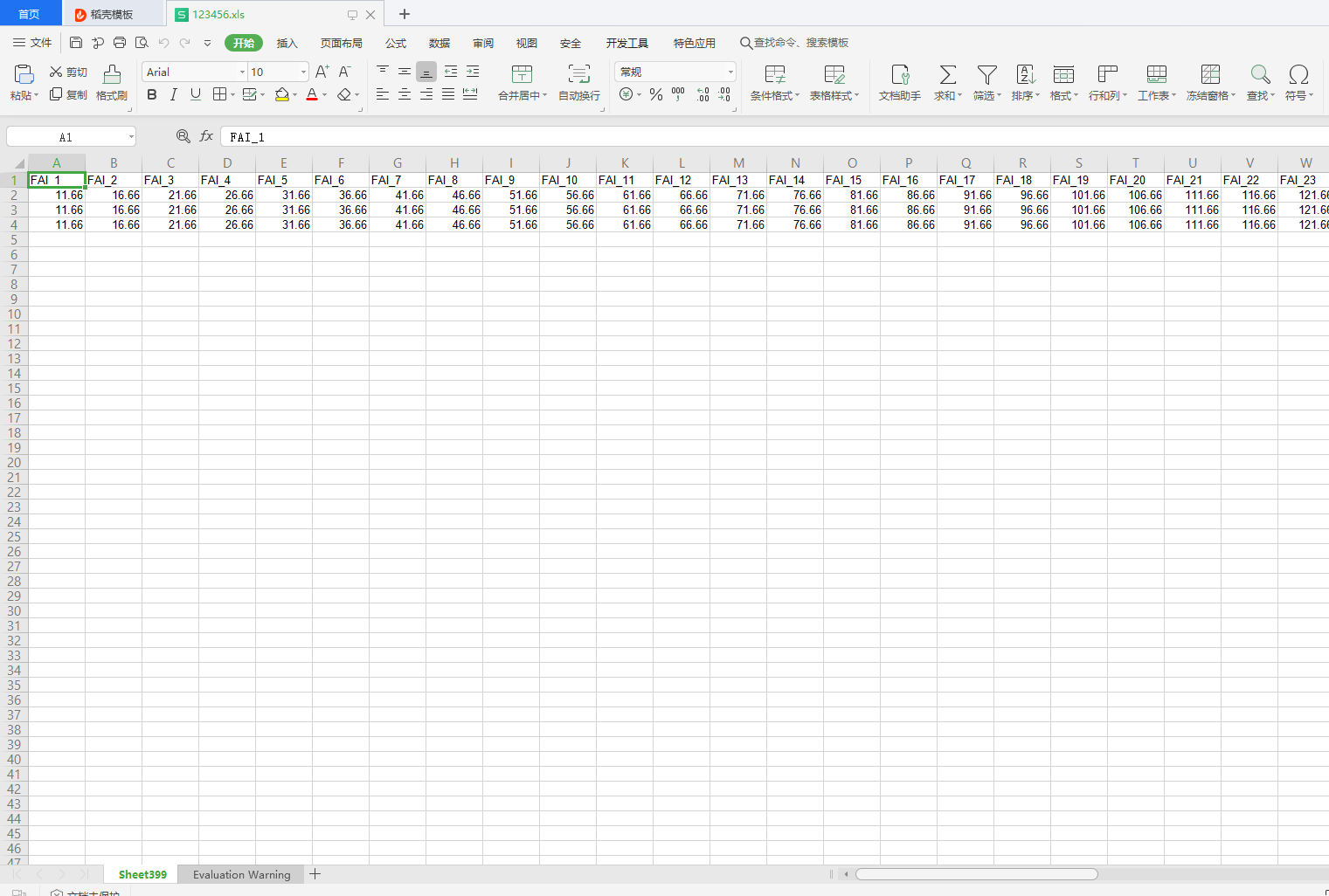Click the Save icon in quick toolbar

click(x=76, y=42)
